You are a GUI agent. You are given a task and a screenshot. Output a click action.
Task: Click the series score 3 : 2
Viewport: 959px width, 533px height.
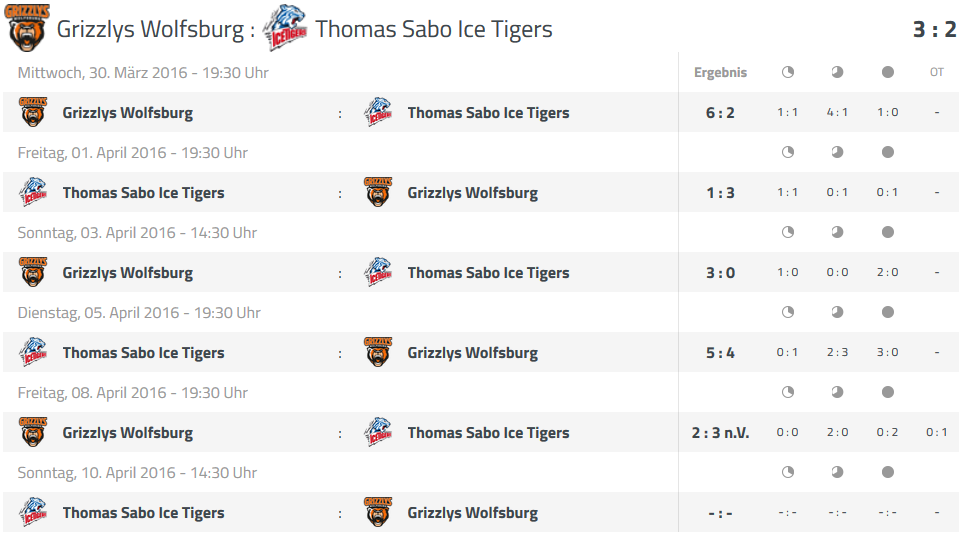pyautogui.click(x=934, y=29)
